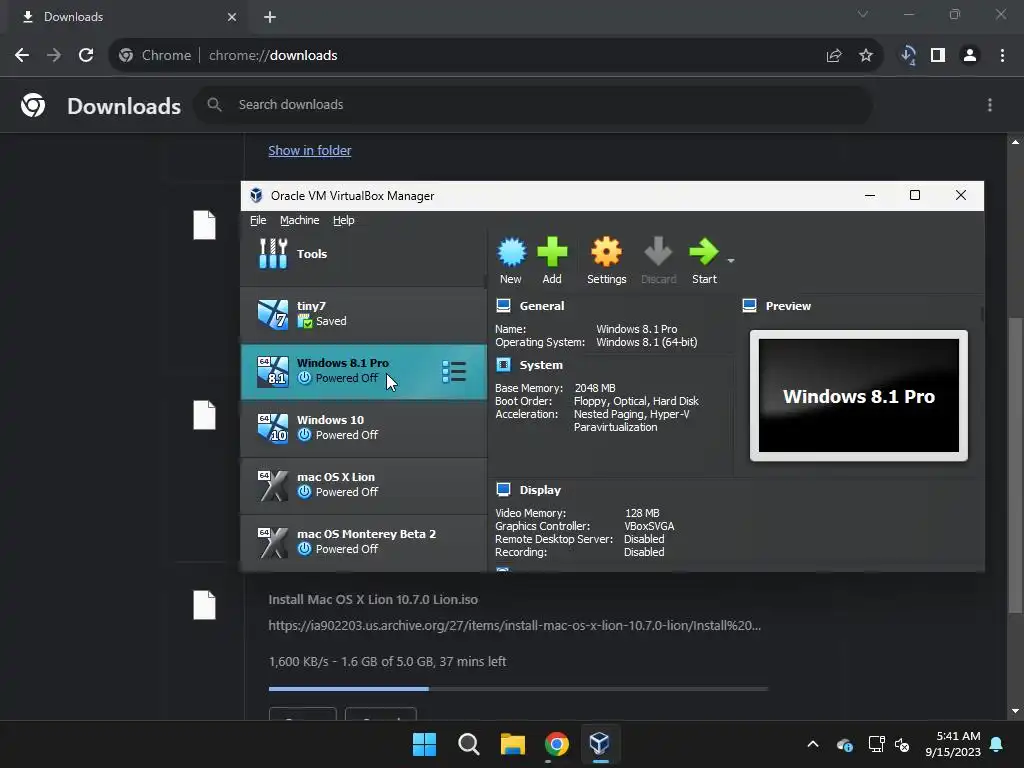Open the tab search chevron in Chrome
The width and height of the screenshot is (1024, 768).
pyautogui.click(x=863, y=14)
